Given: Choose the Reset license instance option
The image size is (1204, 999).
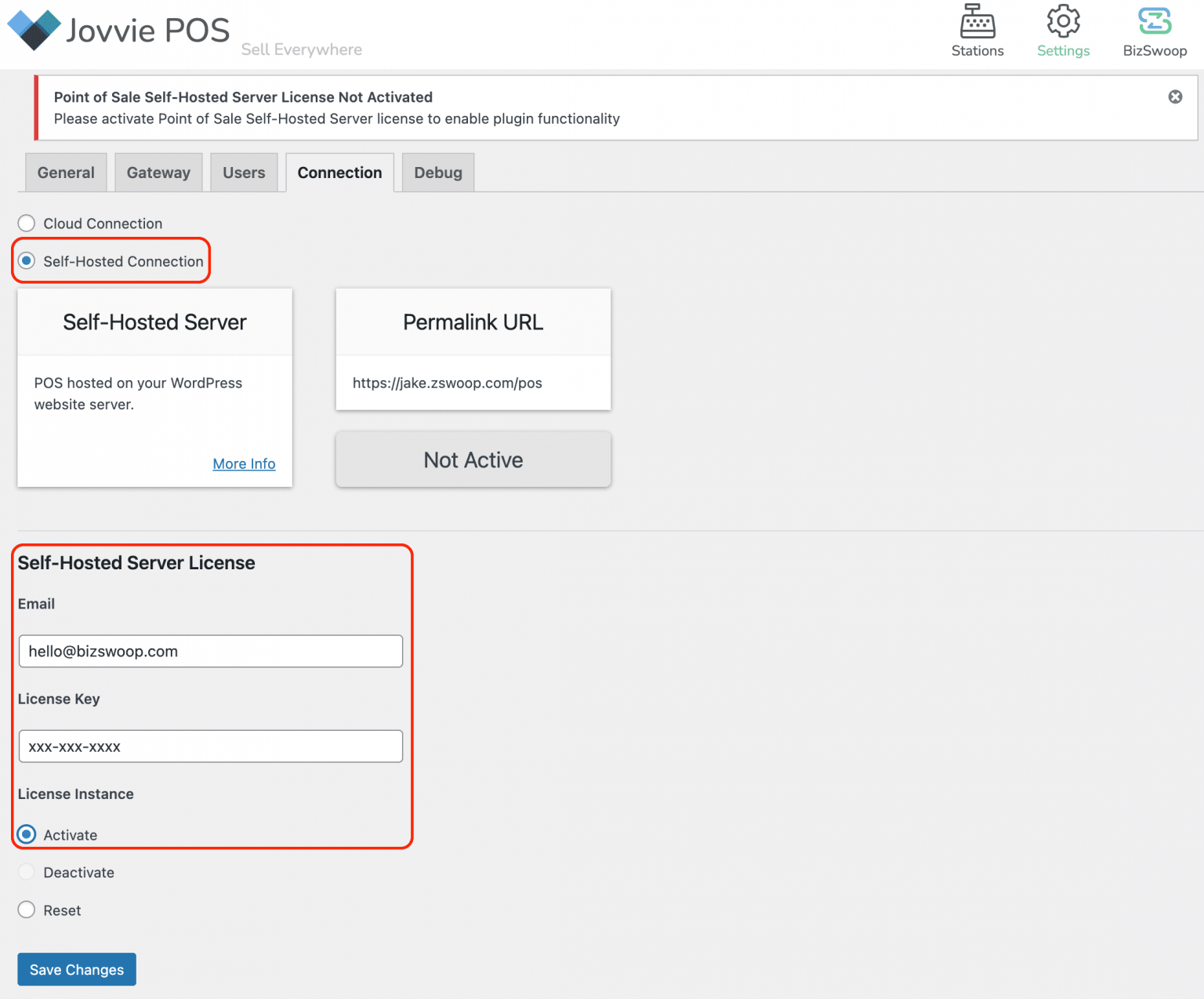Looking at the screenshot, I should [x=27, y=910].
